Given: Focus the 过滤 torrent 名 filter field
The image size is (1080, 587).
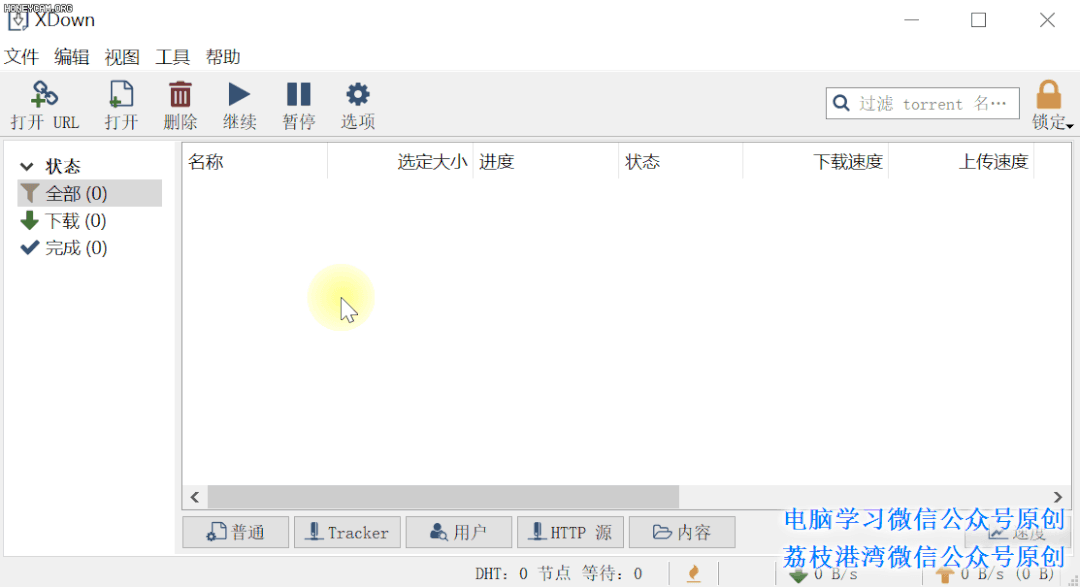Looking at the screenshot, I should click(x=922, y=103).
